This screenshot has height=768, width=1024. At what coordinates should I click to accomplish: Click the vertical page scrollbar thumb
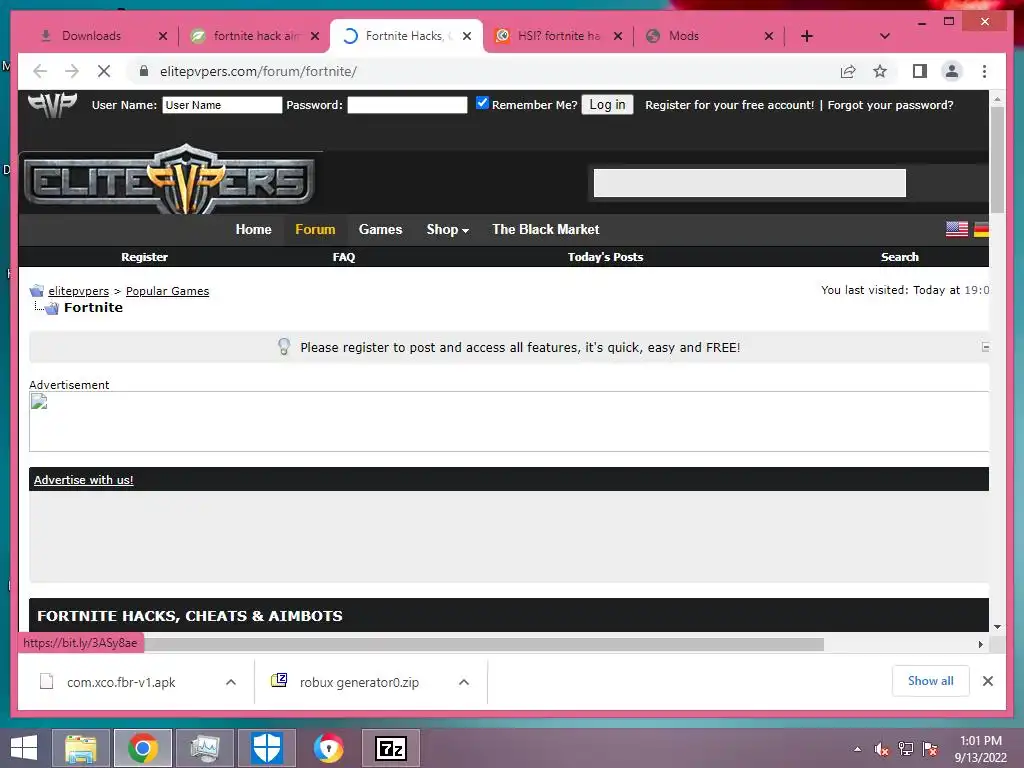(997, 160)
